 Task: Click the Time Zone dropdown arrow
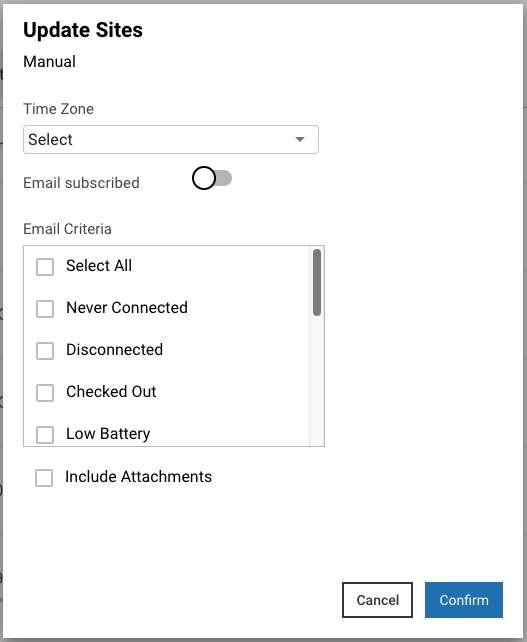[x=300, y=140]
